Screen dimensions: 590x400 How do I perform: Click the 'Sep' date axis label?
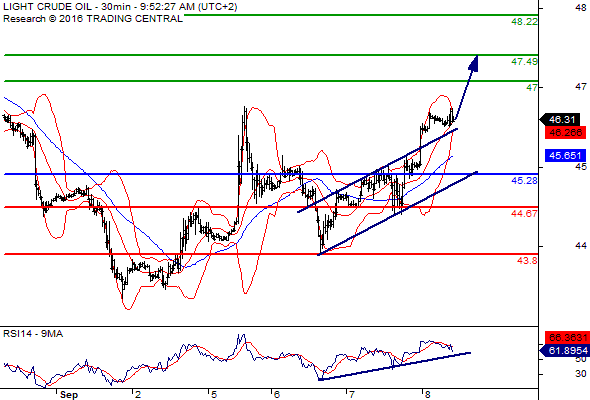pos(69,394)
